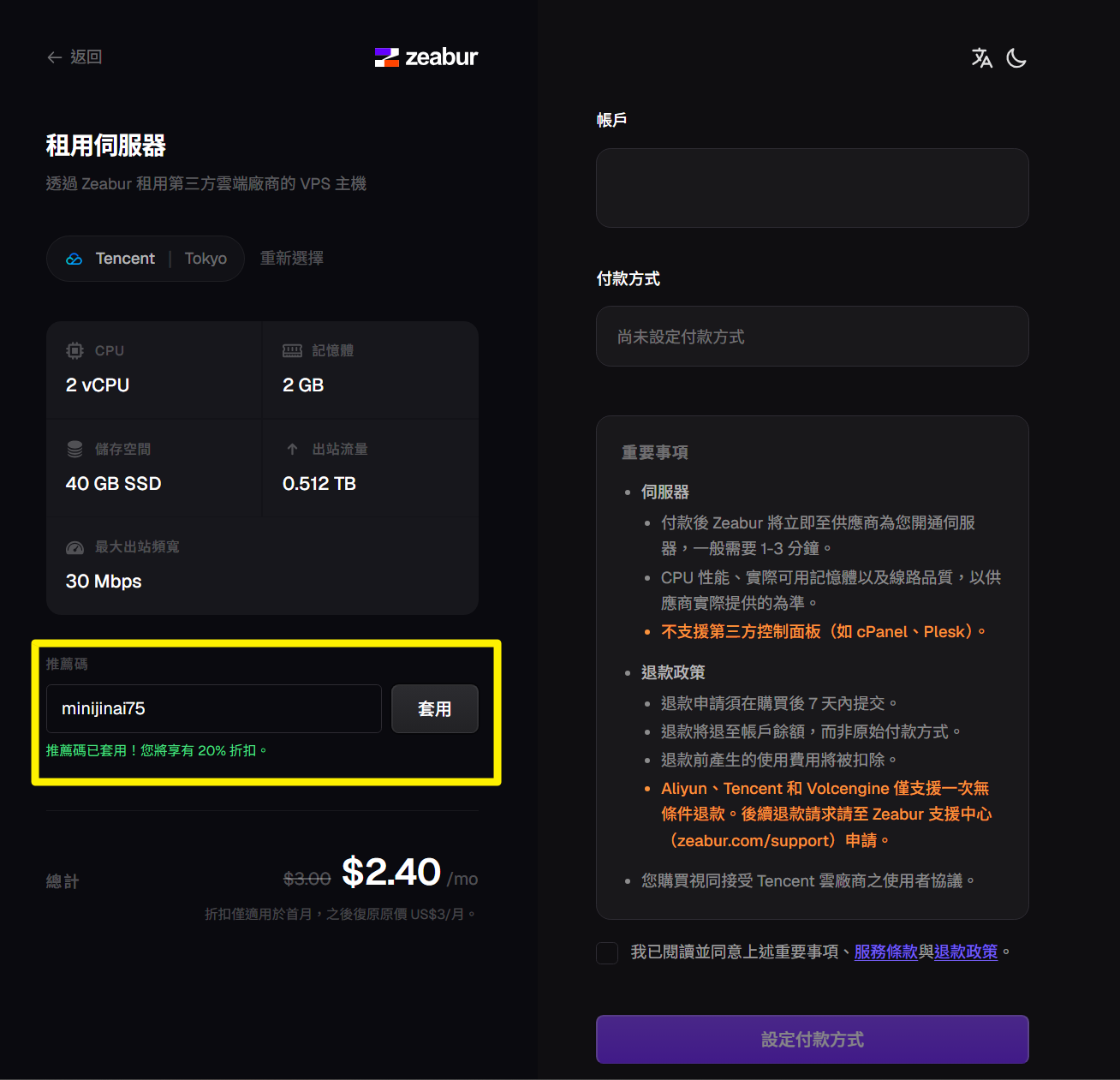This screenshot has height=1080, width=1120.
Task: Click the 2 GB memory value
Action: [303, 385]
